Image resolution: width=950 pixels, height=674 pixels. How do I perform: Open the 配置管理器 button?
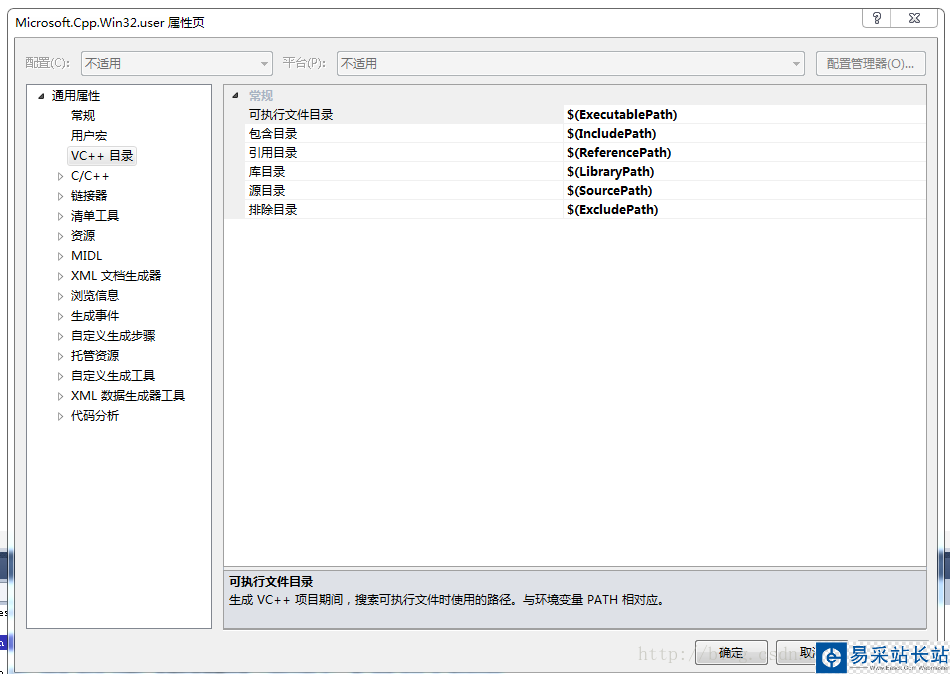[x=871, y=64]
